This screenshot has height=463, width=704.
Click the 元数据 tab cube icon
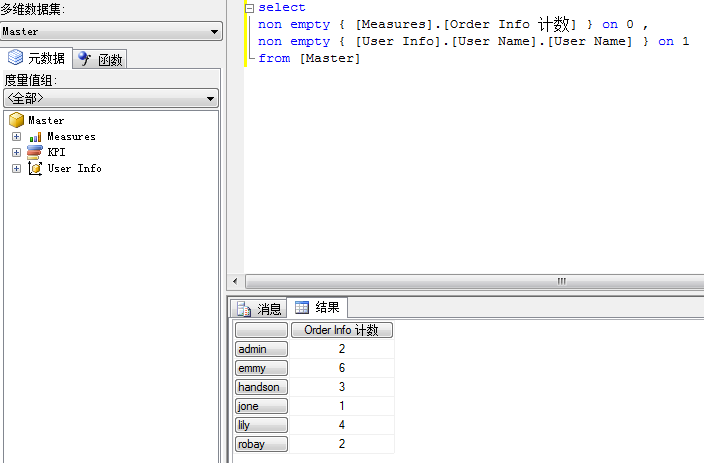coord(16,57)
